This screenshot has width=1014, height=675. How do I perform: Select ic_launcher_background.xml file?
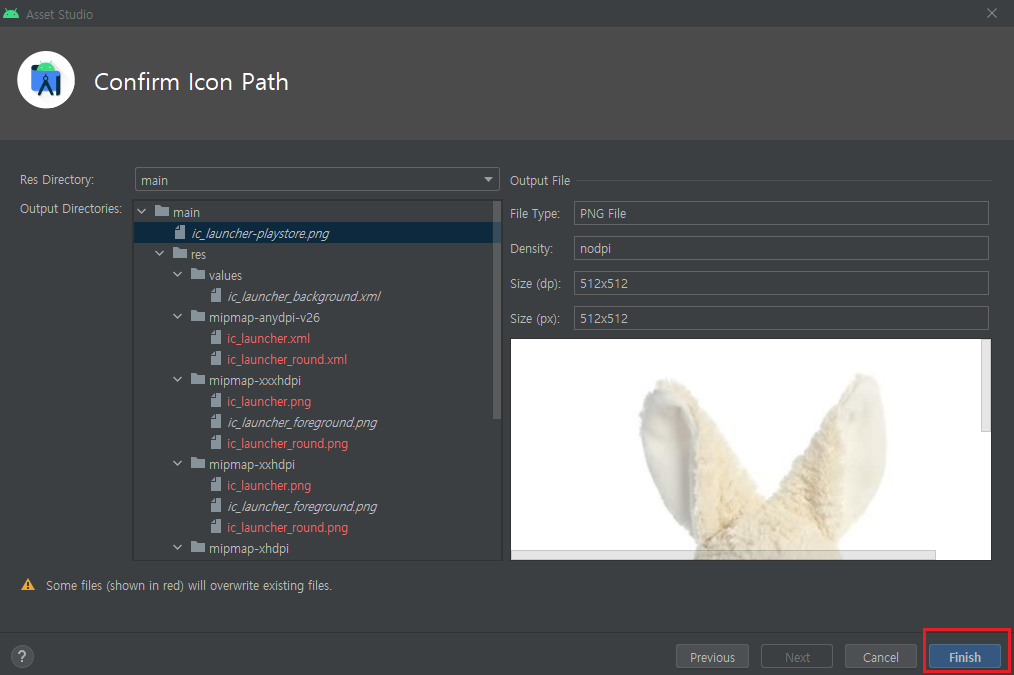coord(304,296)
